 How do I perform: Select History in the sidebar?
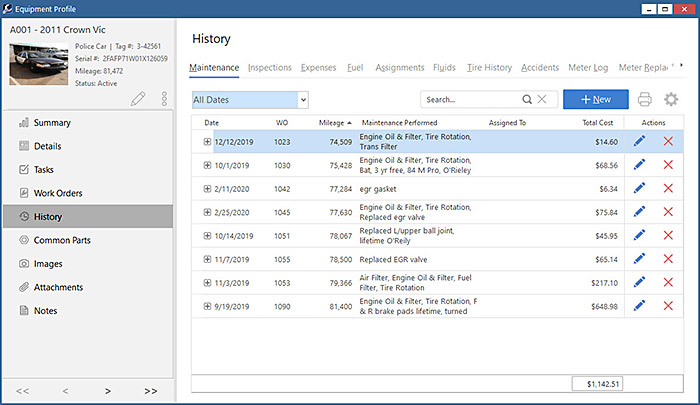(88, 217)
